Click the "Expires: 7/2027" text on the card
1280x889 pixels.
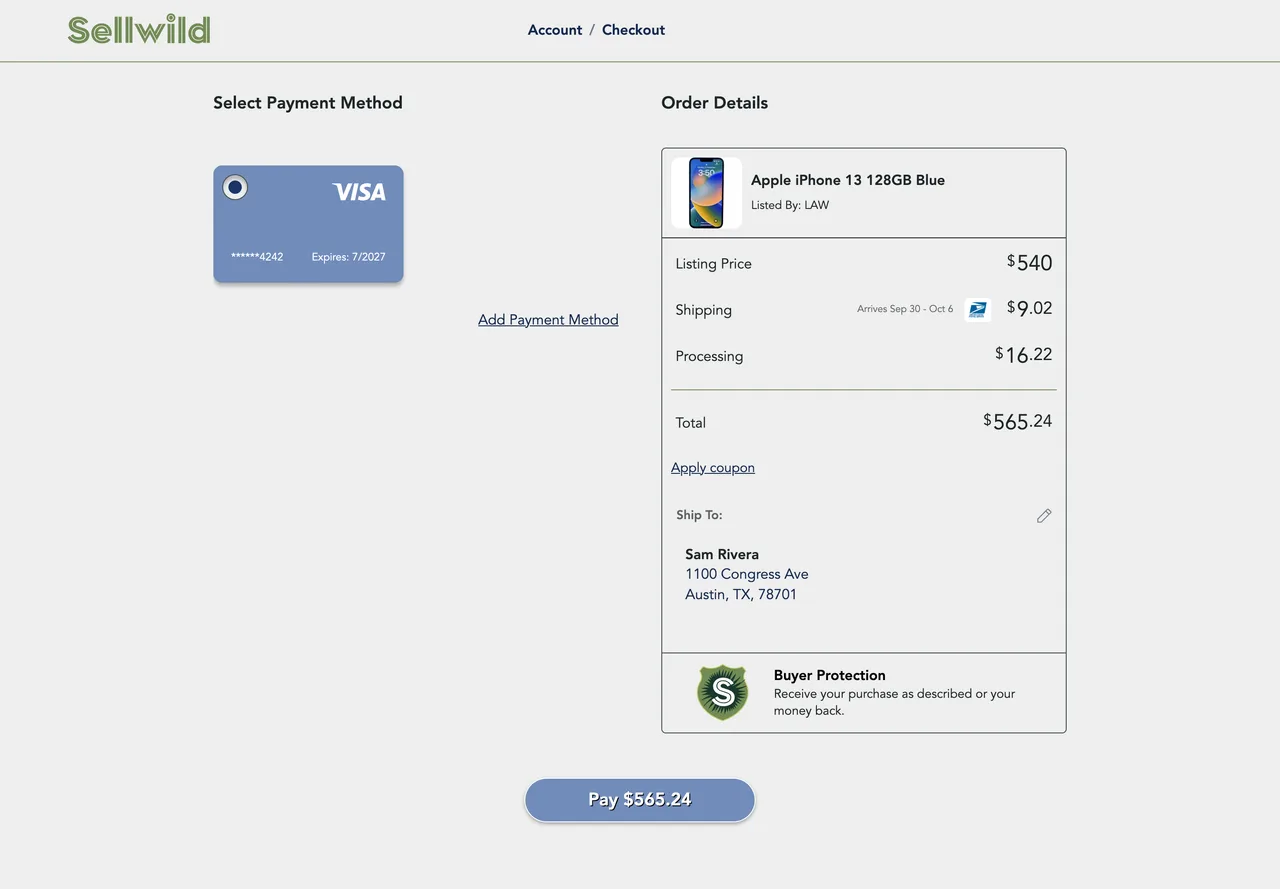coord(348,257)
